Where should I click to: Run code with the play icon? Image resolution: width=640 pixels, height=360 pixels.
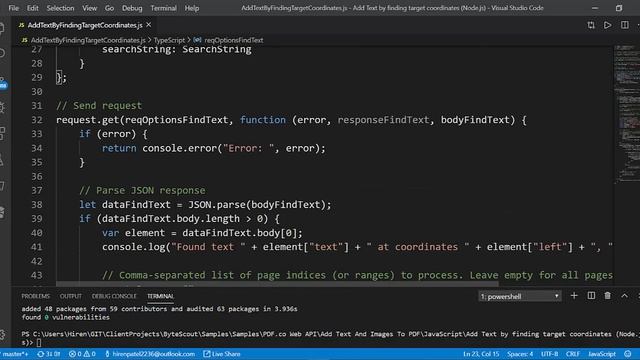pyautogui.click(x=607, y=25)
